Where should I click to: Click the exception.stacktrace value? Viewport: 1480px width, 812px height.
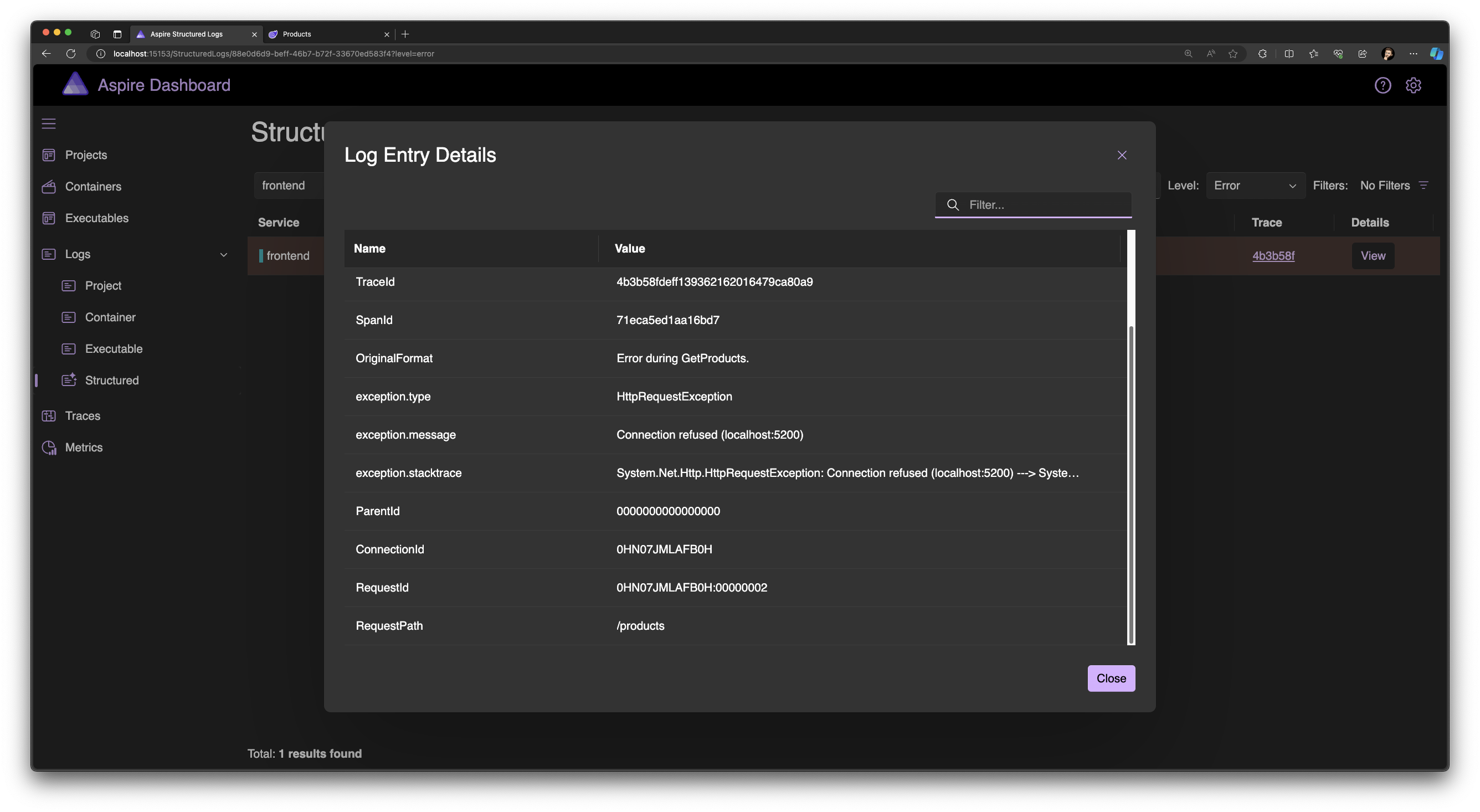pos(847,473)
